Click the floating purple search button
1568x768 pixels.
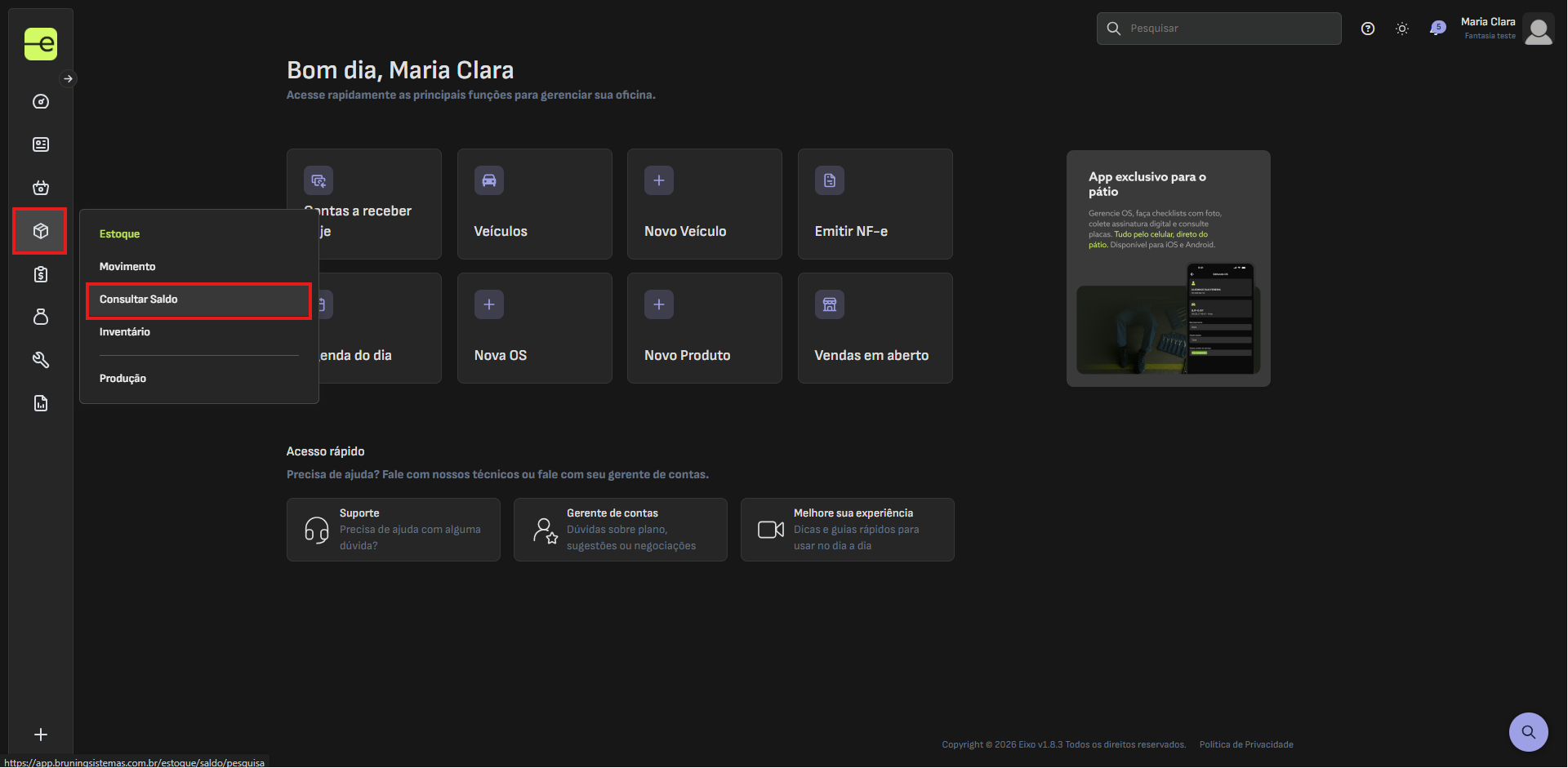pos(1529,732)
